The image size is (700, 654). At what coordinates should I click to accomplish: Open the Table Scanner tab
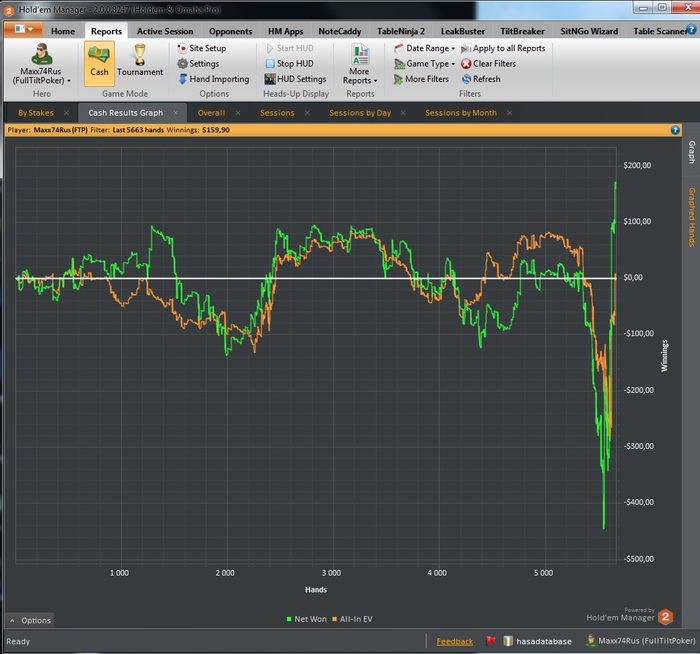pyautogui.click(x=659, y=31)
